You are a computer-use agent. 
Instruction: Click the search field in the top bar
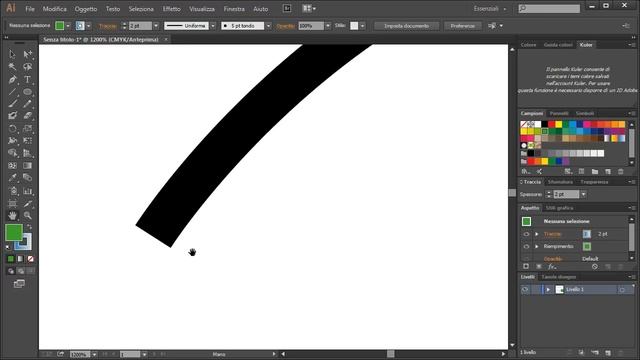[549, 8]
